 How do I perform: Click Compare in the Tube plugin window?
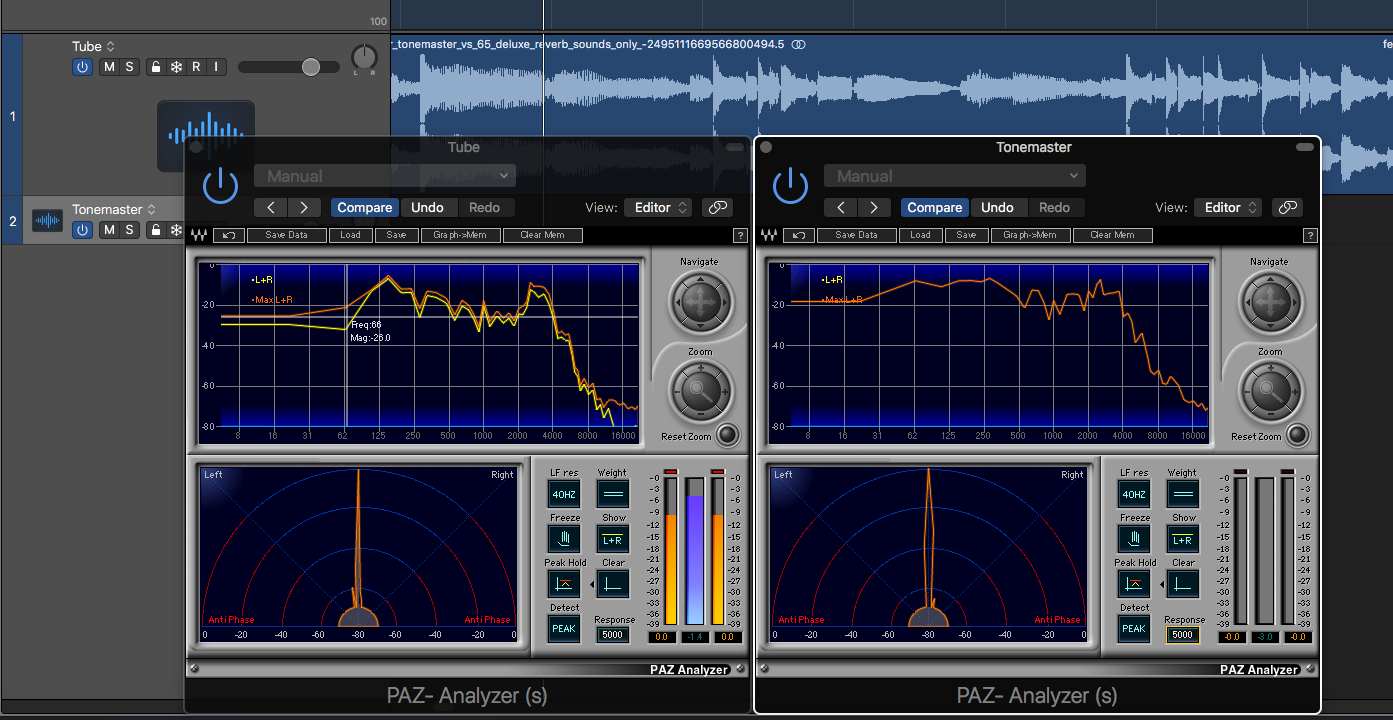coord(364,207)
